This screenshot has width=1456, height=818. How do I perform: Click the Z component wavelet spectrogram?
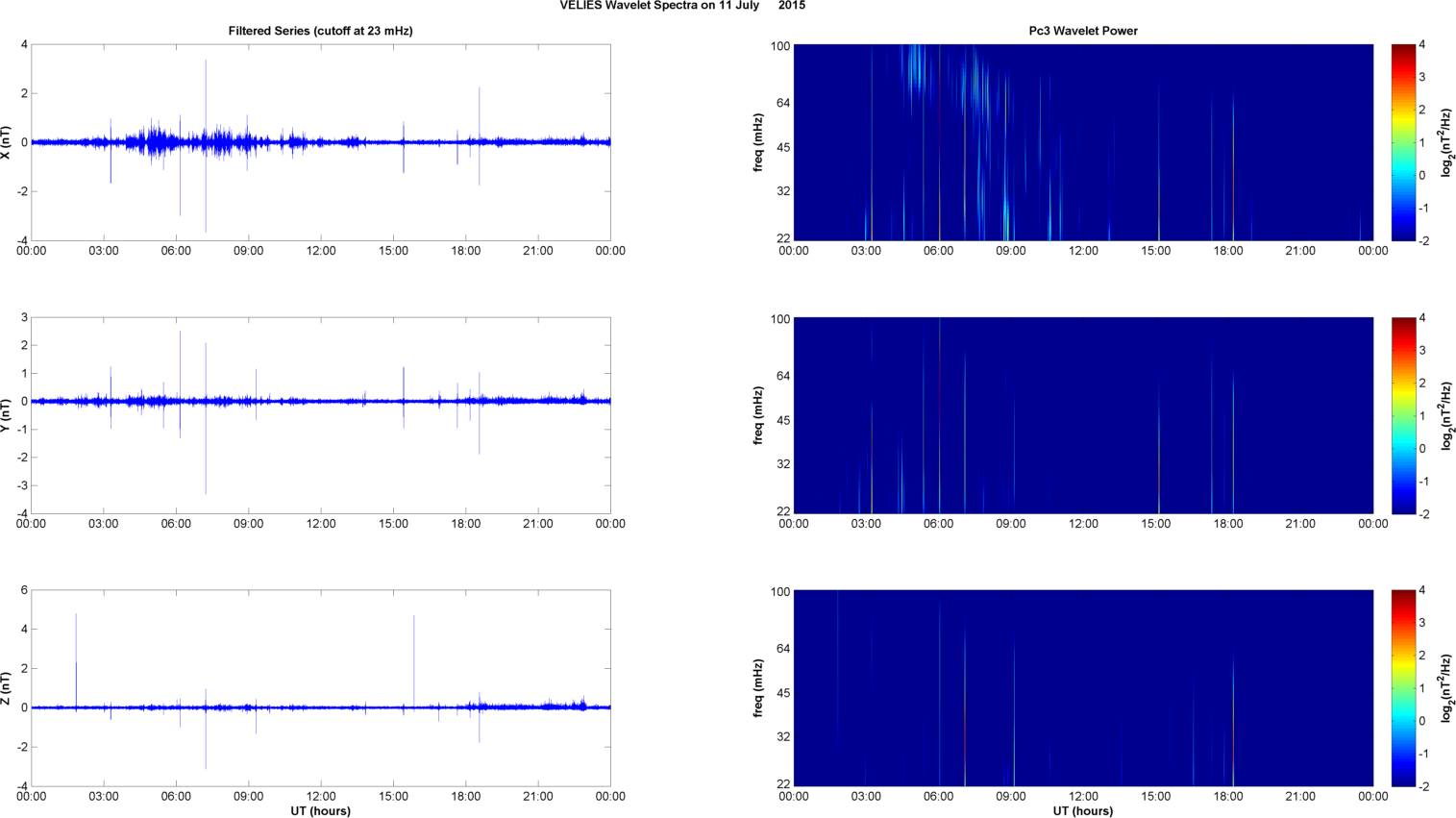pos(1083,688)
